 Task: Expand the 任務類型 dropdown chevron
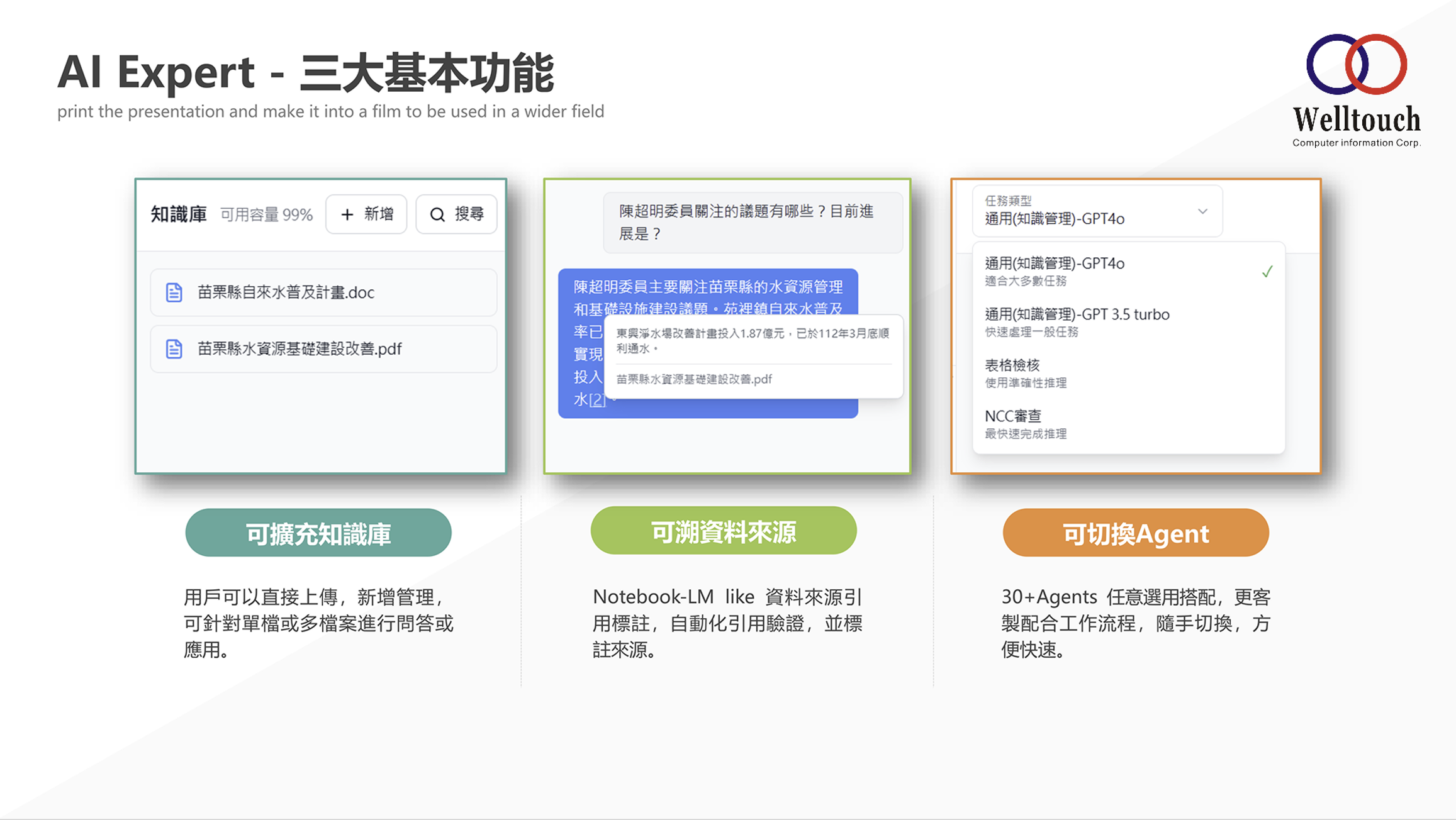[1202, 211]
